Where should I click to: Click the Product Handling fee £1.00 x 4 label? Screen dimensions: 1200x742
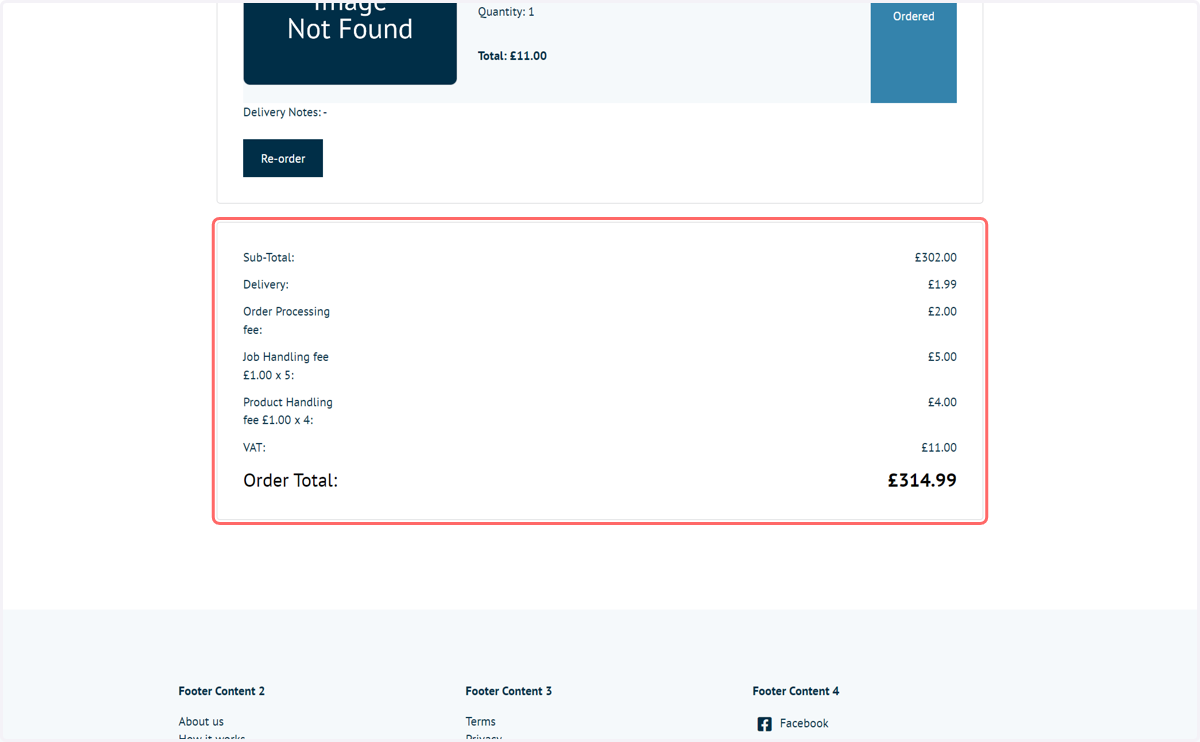pos(288,411)
